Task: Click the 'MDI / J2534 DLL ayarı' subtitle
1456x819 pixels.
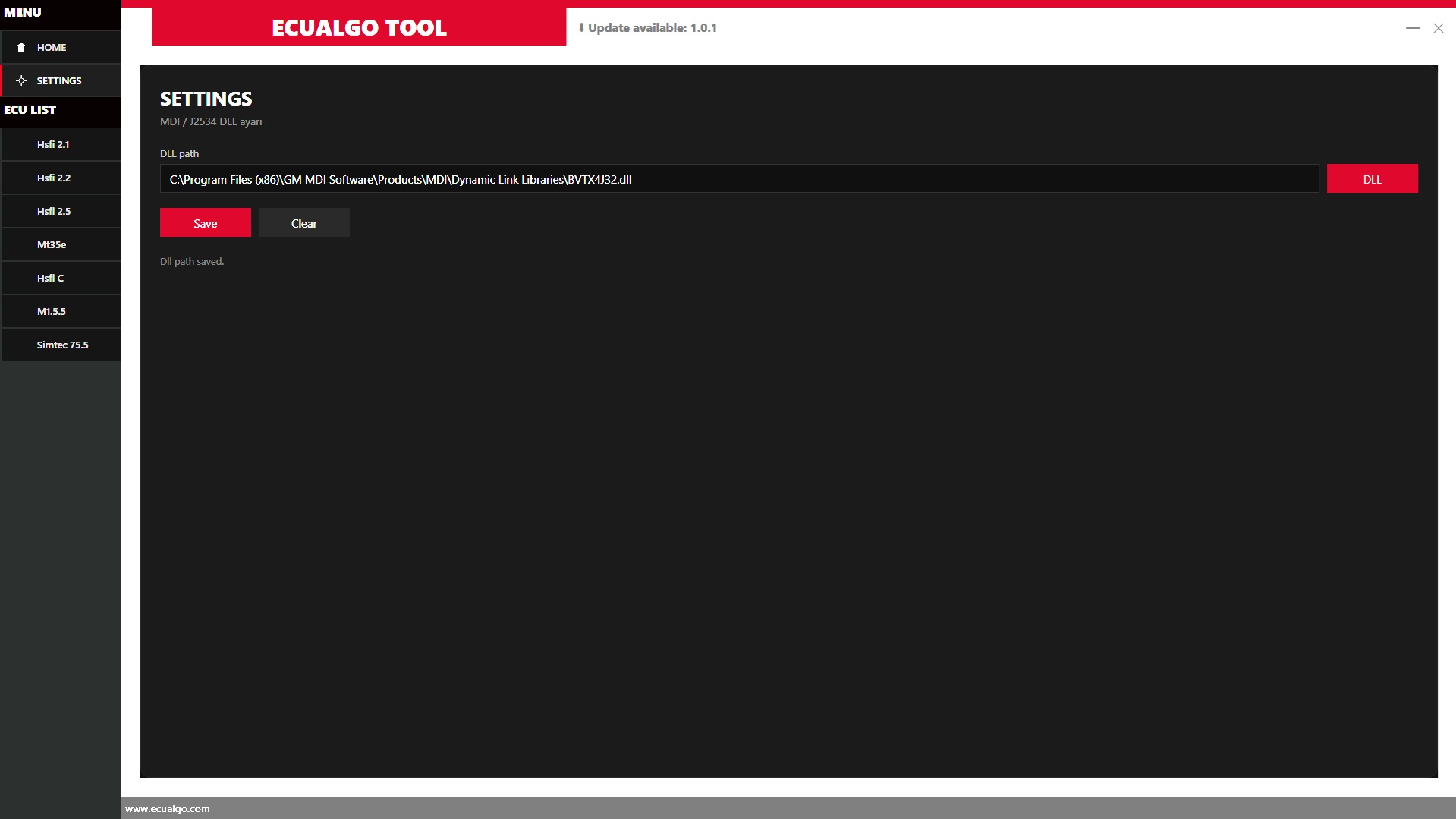Action: click(211, 121)
